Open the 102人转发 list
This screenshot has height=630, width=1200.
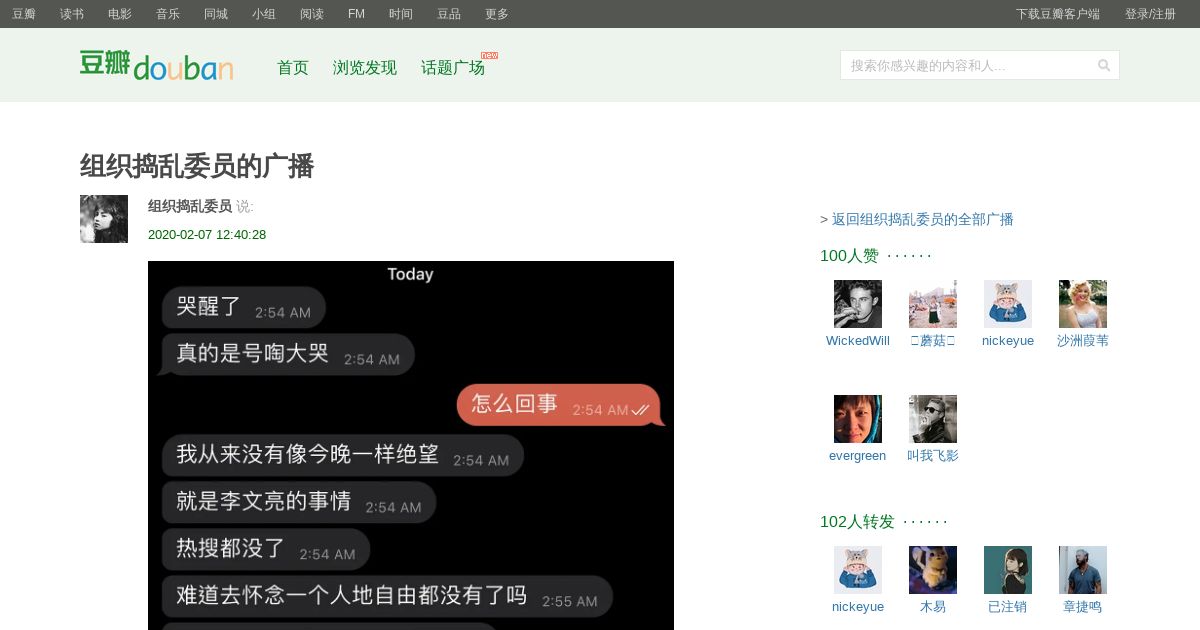857,521
